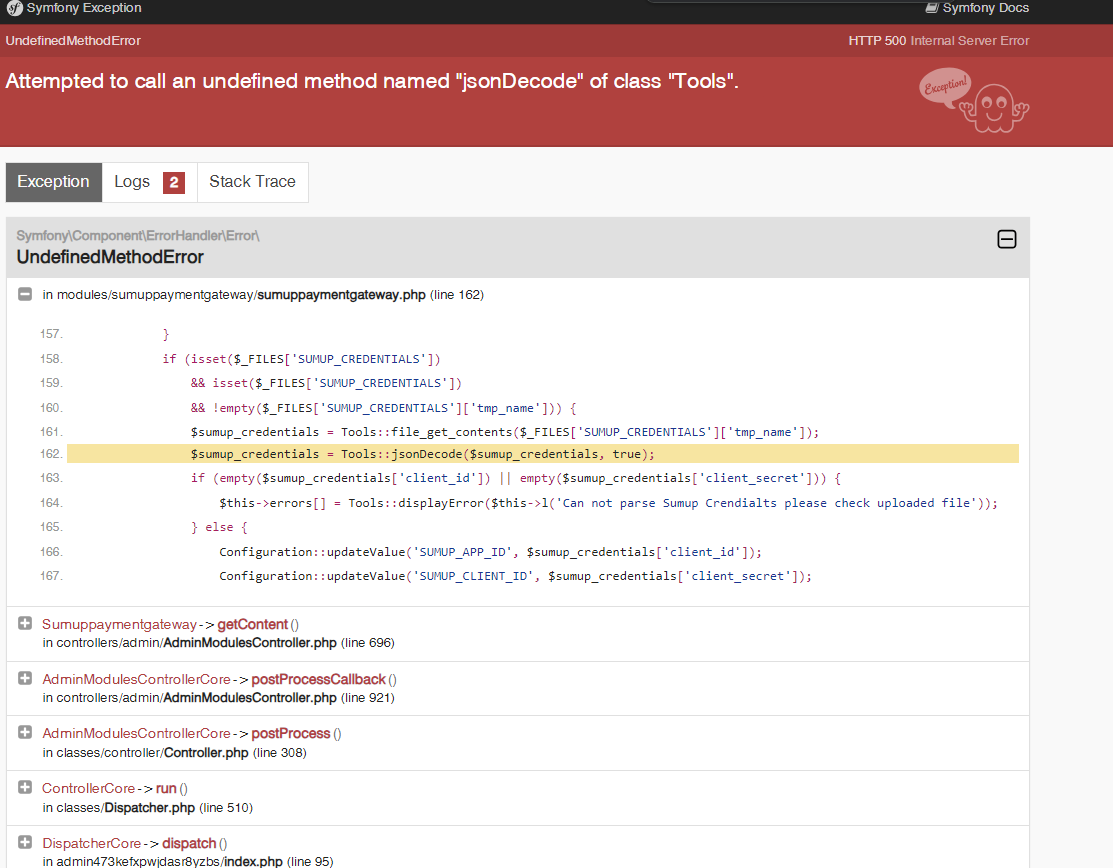Image resolution: width=1113 pixels, height=868 pixels.
Task: Switch to the Exception tab
Action: (x=53, y=182)
